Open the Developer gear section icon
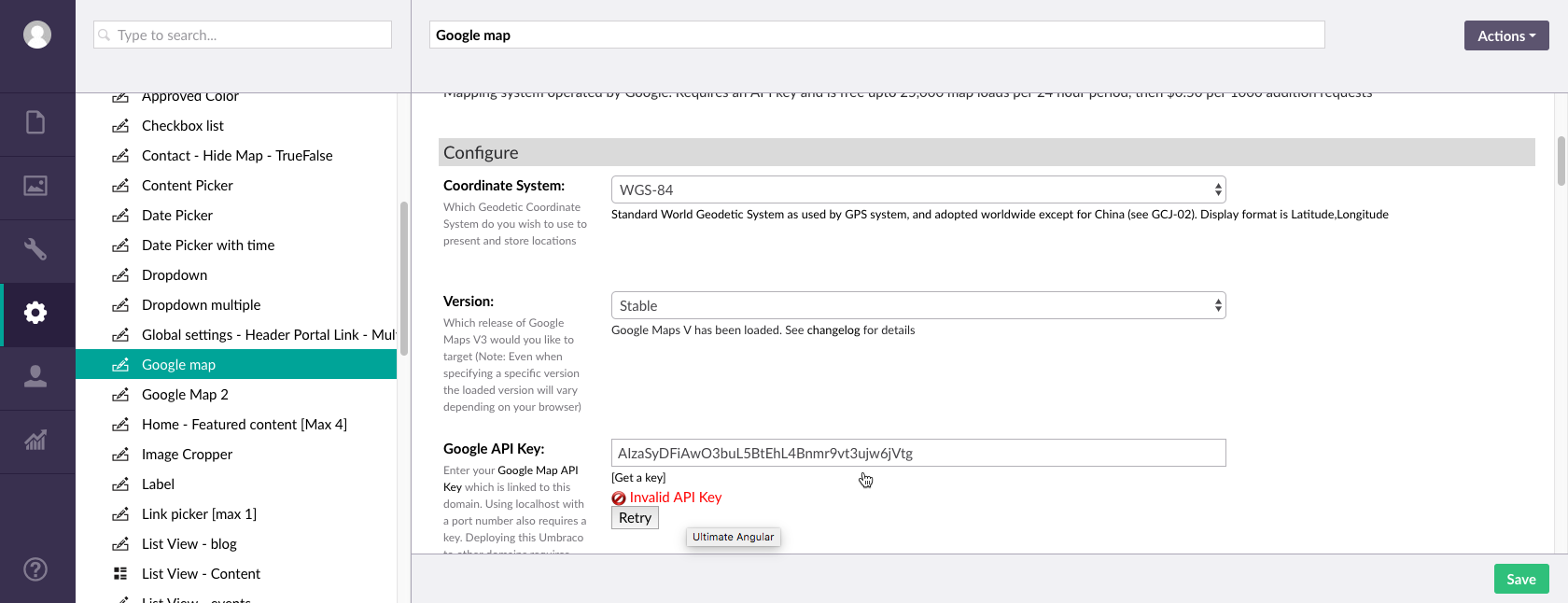This screenshot has width=1568, height=603. tap(35, 313)
